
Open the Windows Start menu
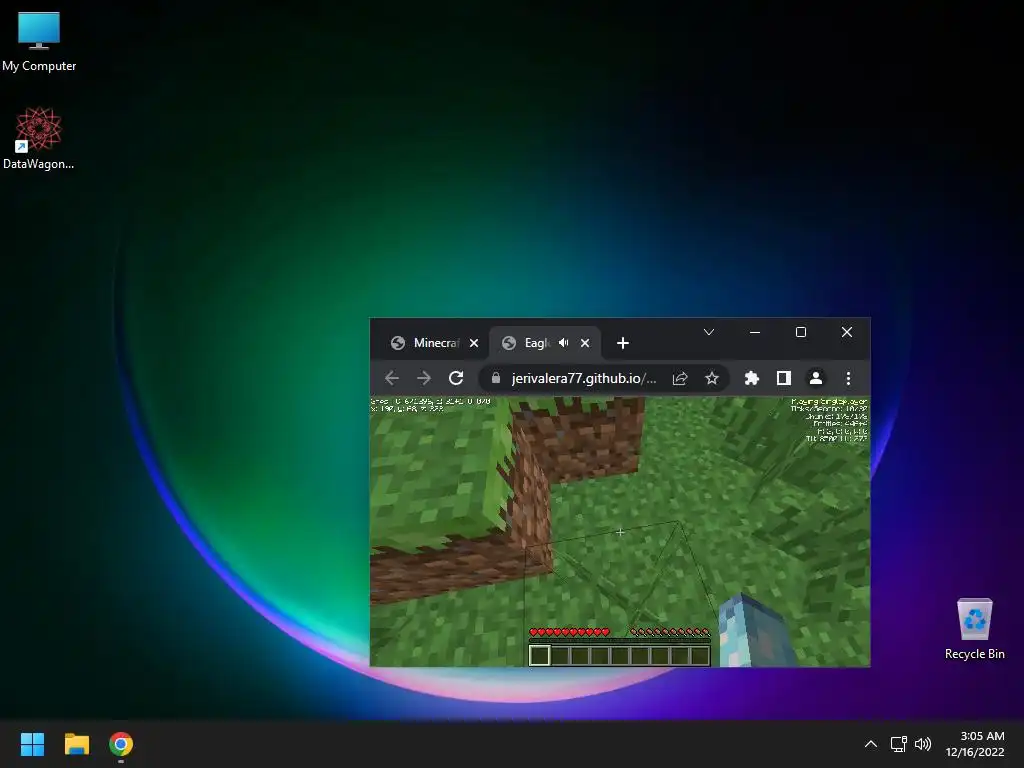click(32, 744)
